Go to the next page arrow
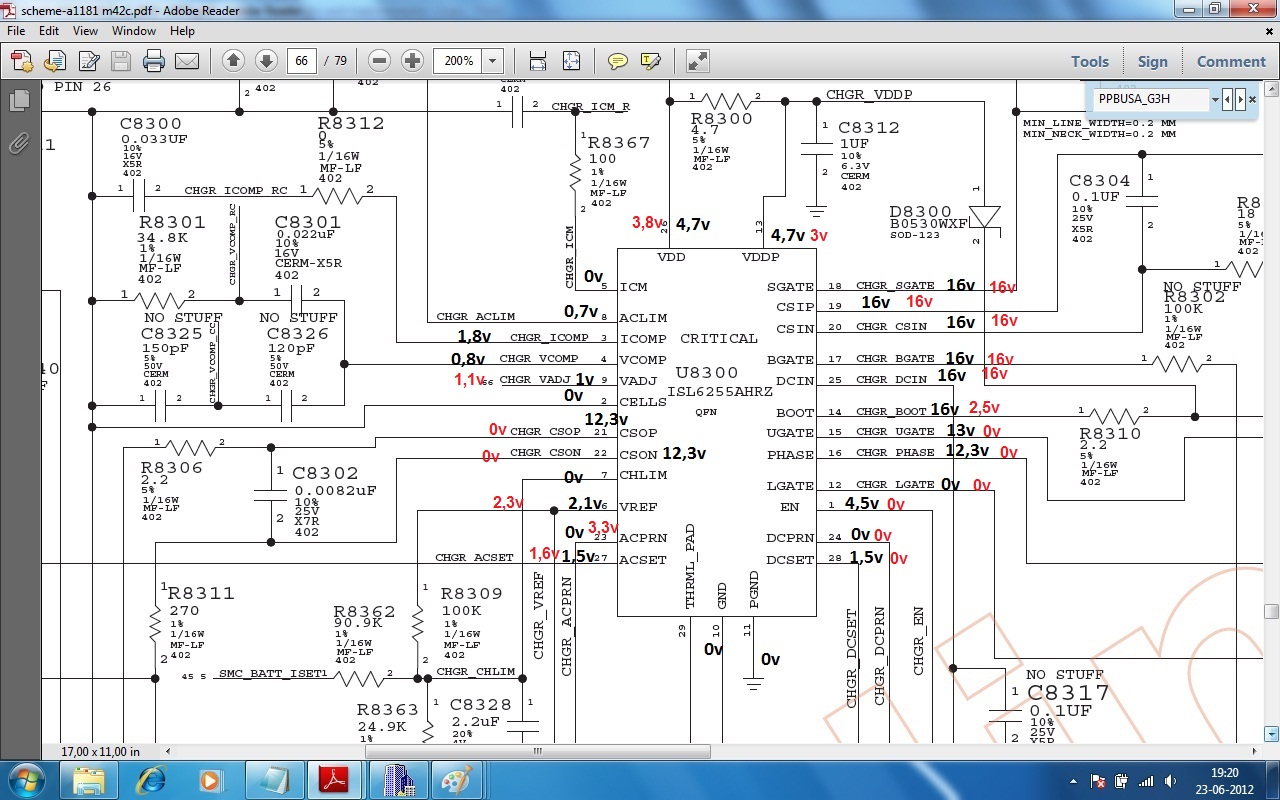The width and height of the screenshot is (1280, 800). (266, 61)
